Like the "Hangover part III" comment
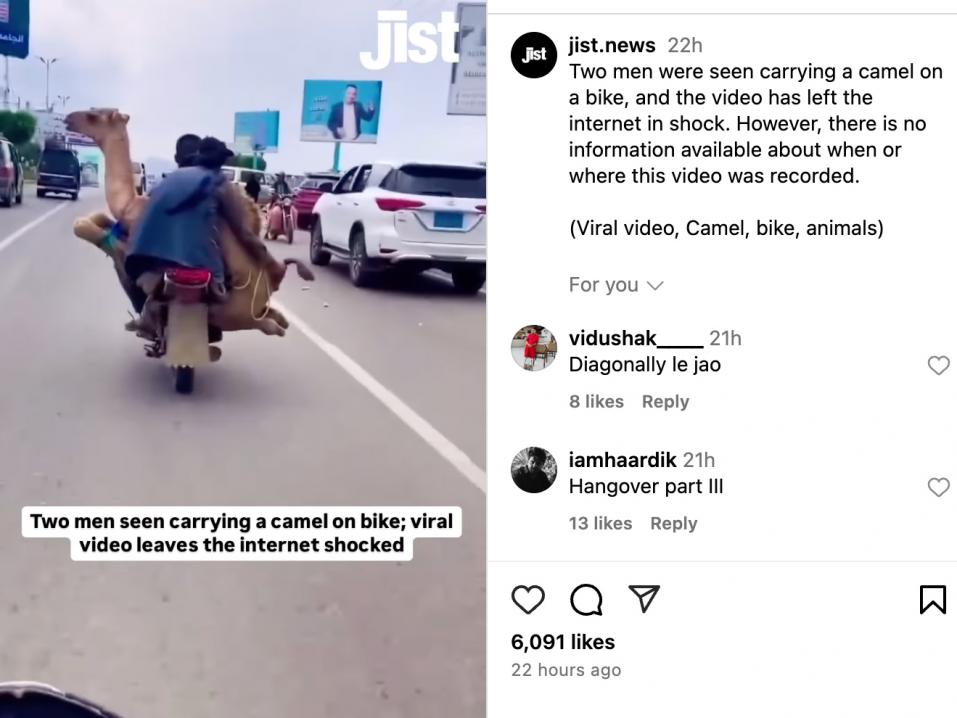Screen dimensions: 957x718 (x=938, y=487)
